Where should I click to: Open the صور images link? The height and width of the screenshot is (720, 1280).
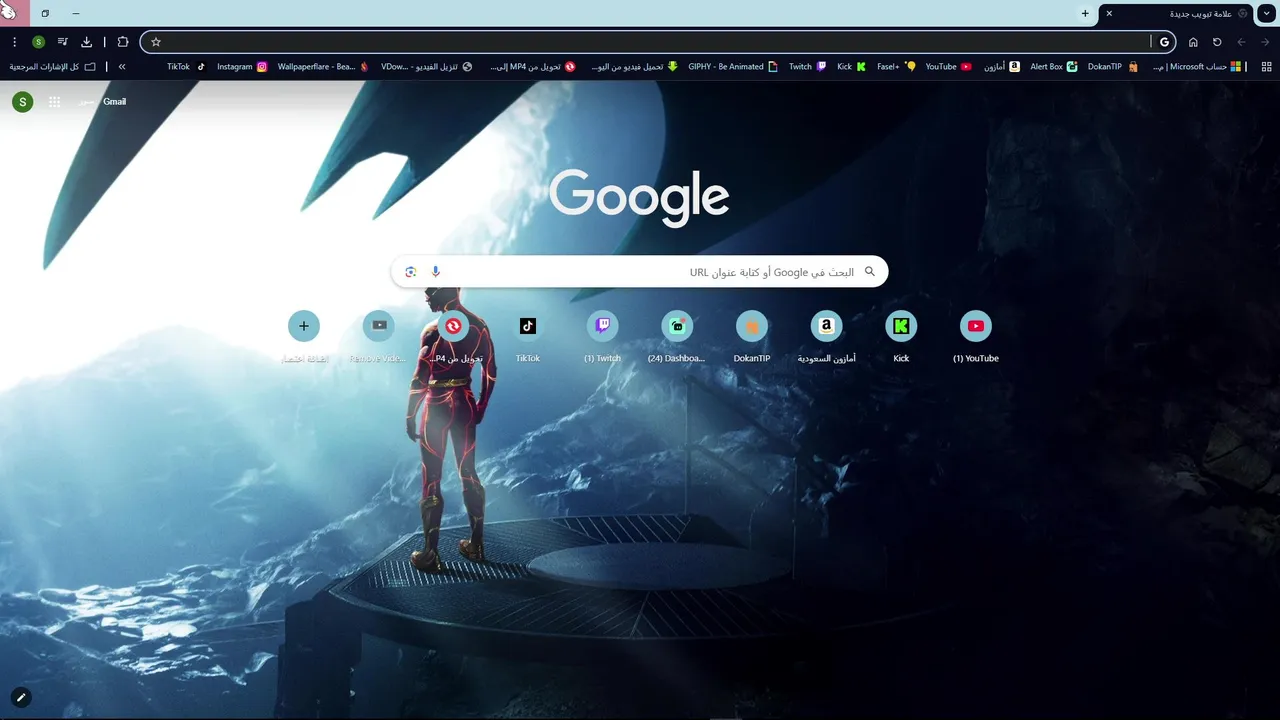tap(87, 102)
